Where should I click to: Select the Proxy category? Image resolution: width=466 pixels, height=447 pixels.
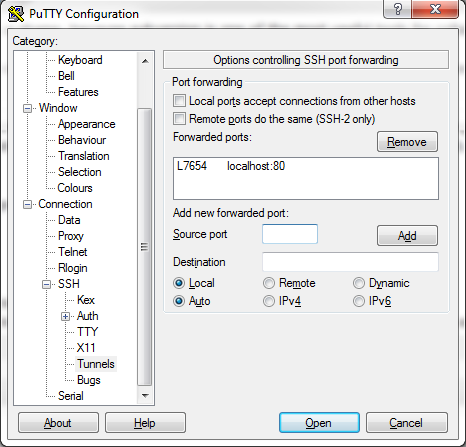click(71, 236)
